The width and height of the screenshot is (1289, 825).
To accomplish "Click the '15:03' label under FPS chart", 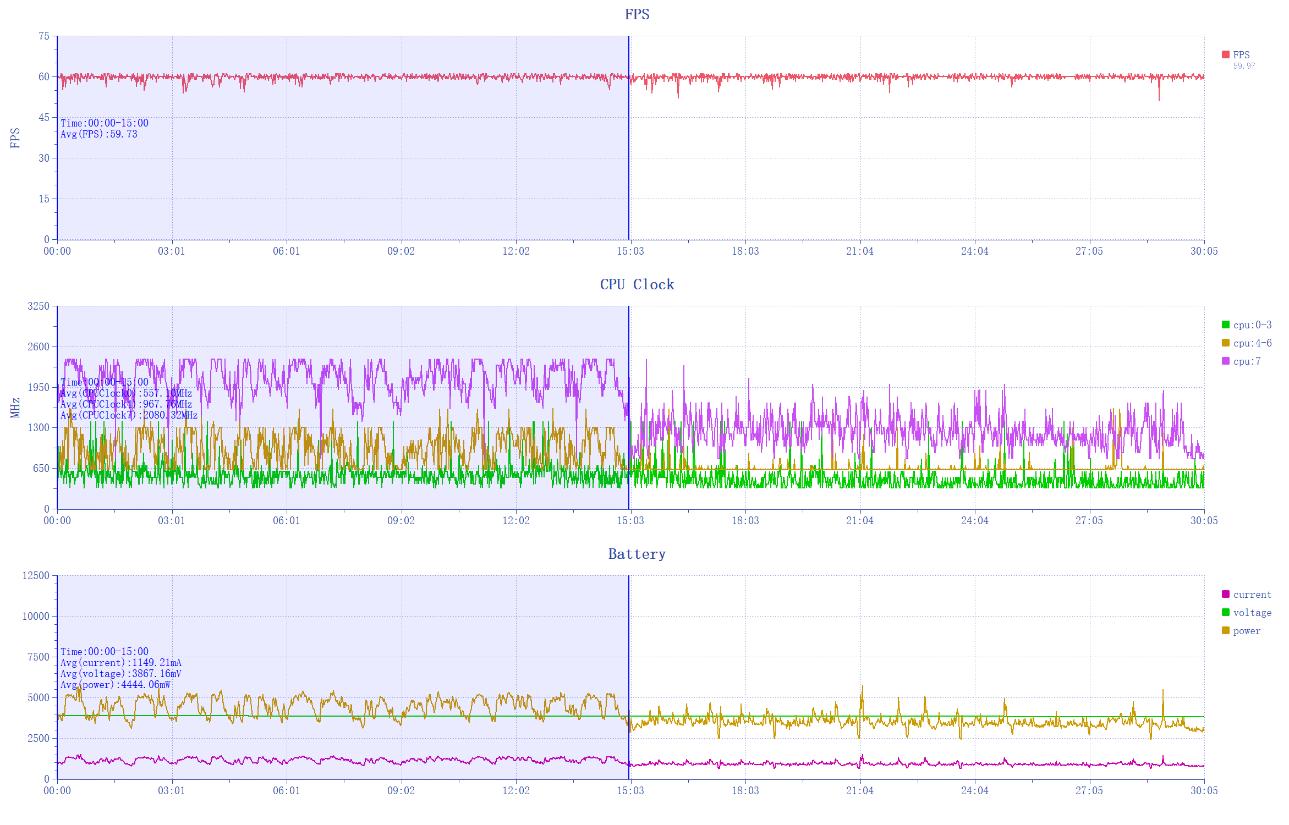I will pyautogui.click(x=630, y=251).
